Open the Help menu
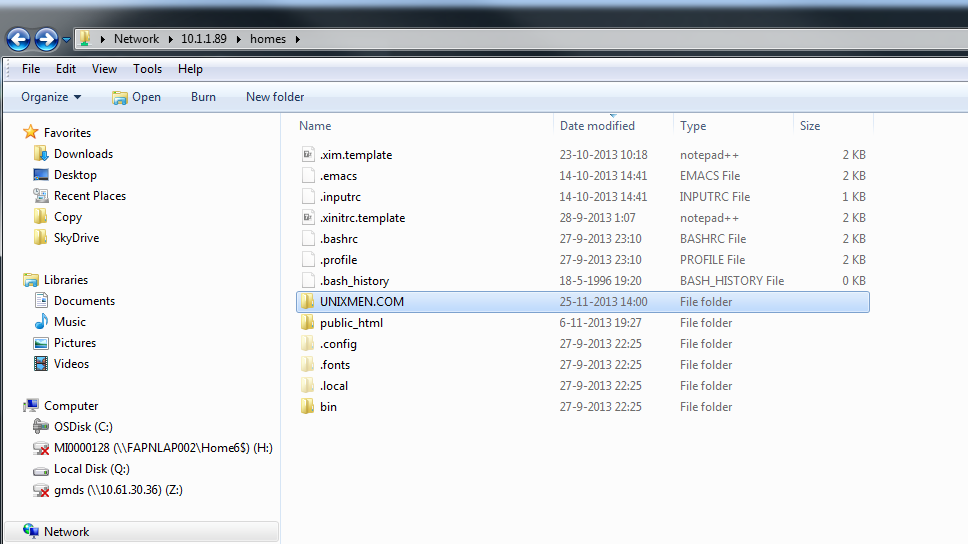The width and height of the screenshot is (968, 544). pos(190,69)
